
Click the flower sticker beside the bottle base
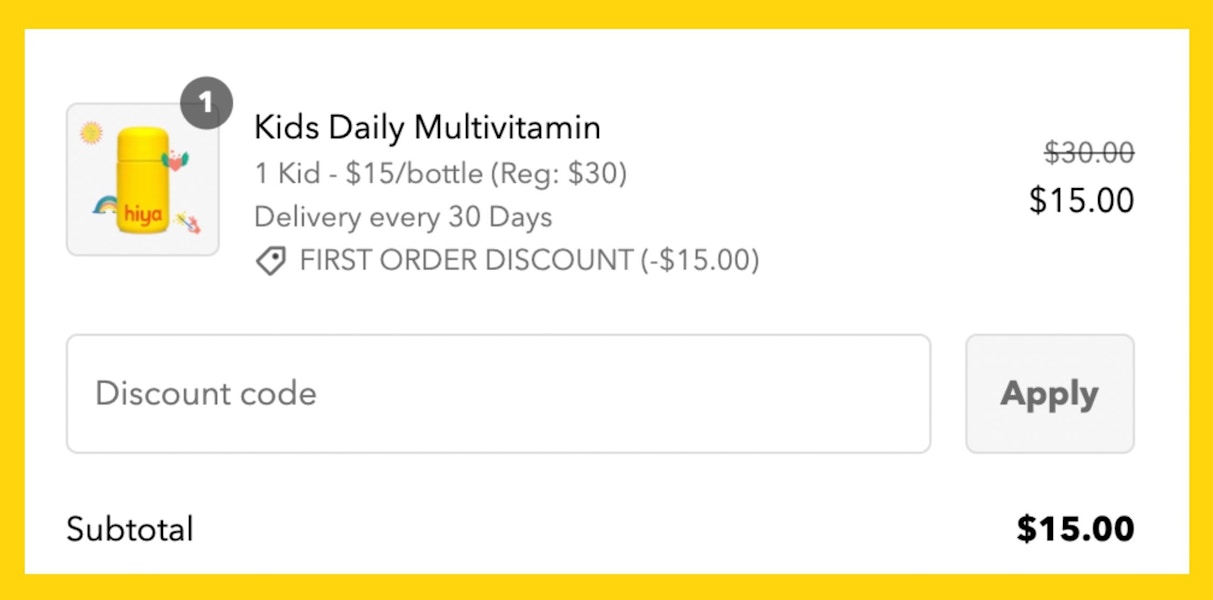(187, 220)
